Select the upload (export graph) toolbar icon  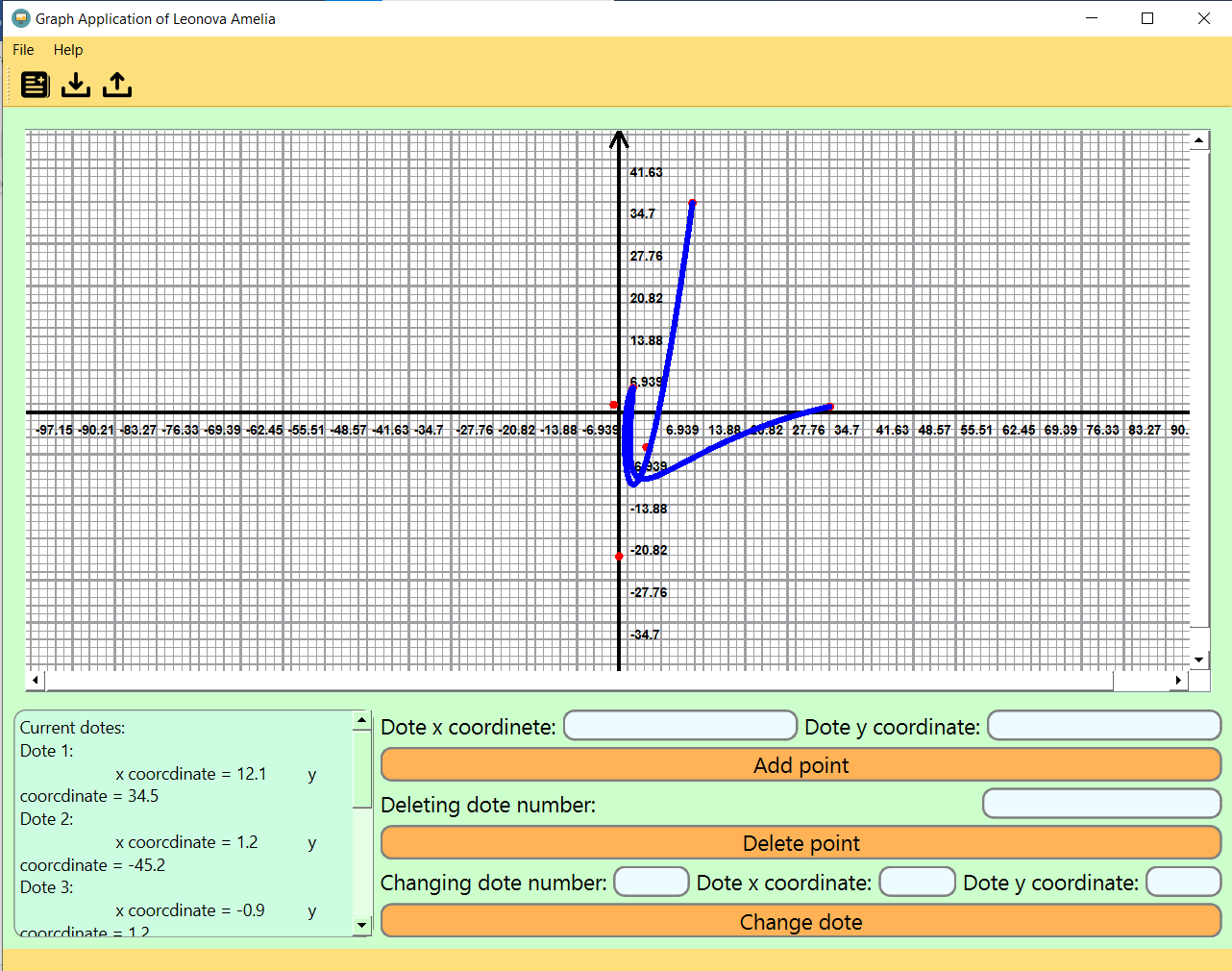coord(116,85)
